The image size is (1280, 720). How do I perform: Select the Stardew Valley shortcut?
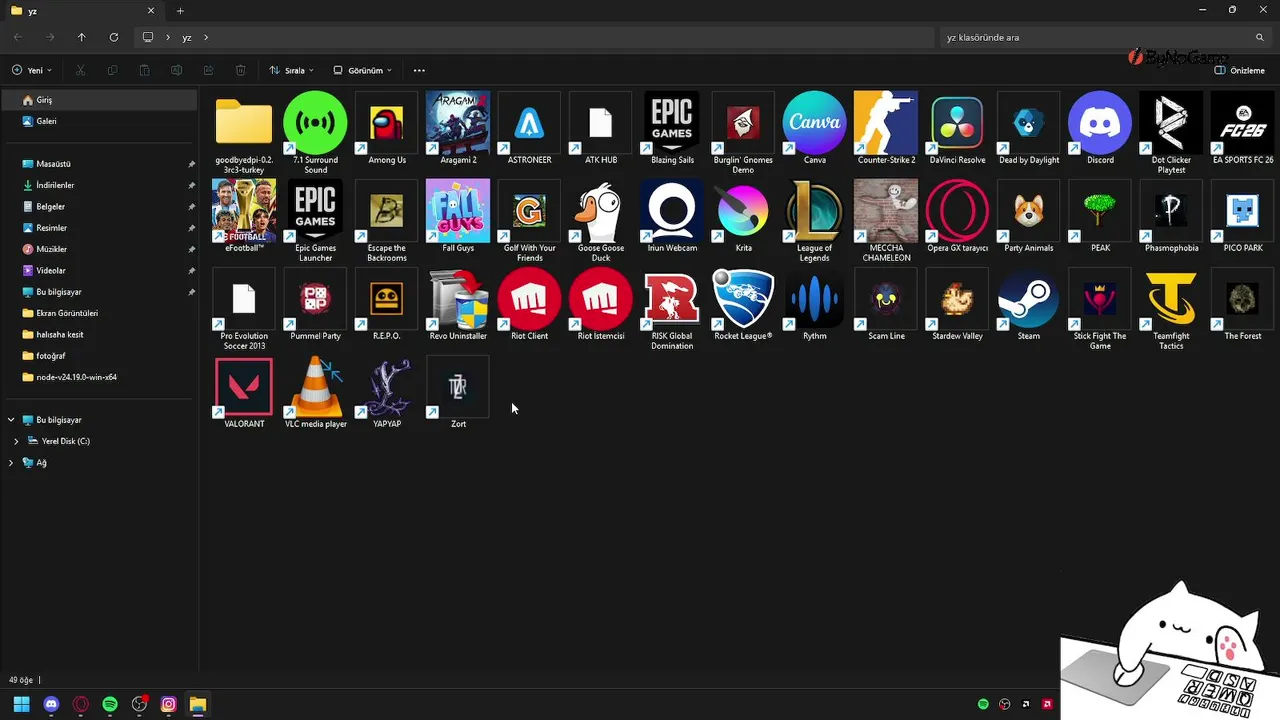(x=957, y=305)
